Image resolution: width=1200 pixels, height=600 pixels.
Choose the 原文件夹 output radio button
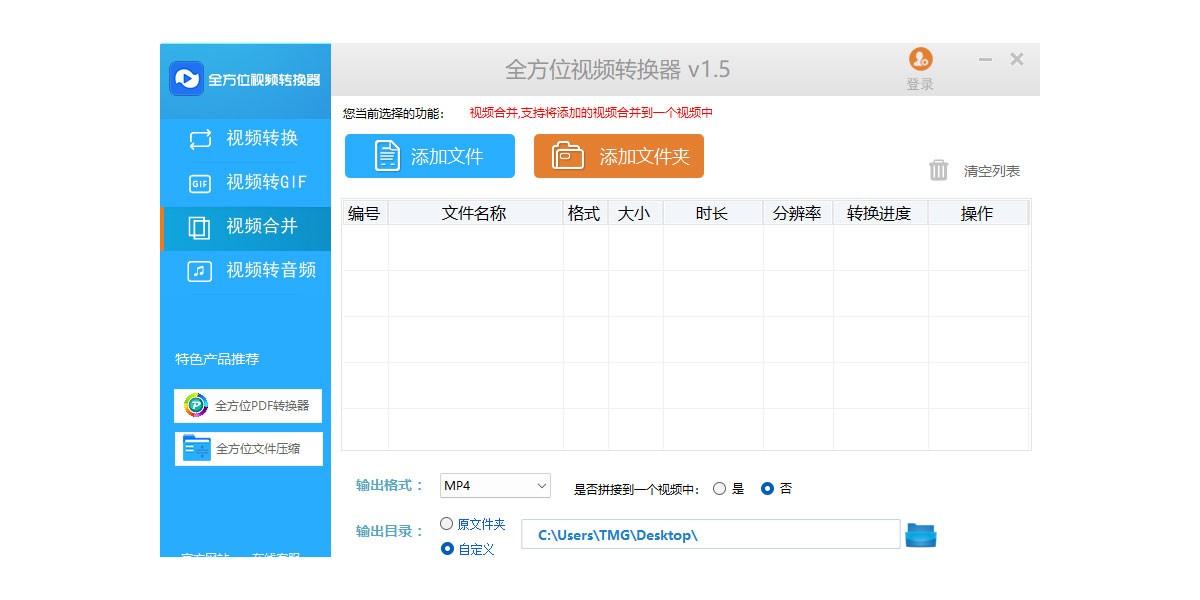coord(447,524)
